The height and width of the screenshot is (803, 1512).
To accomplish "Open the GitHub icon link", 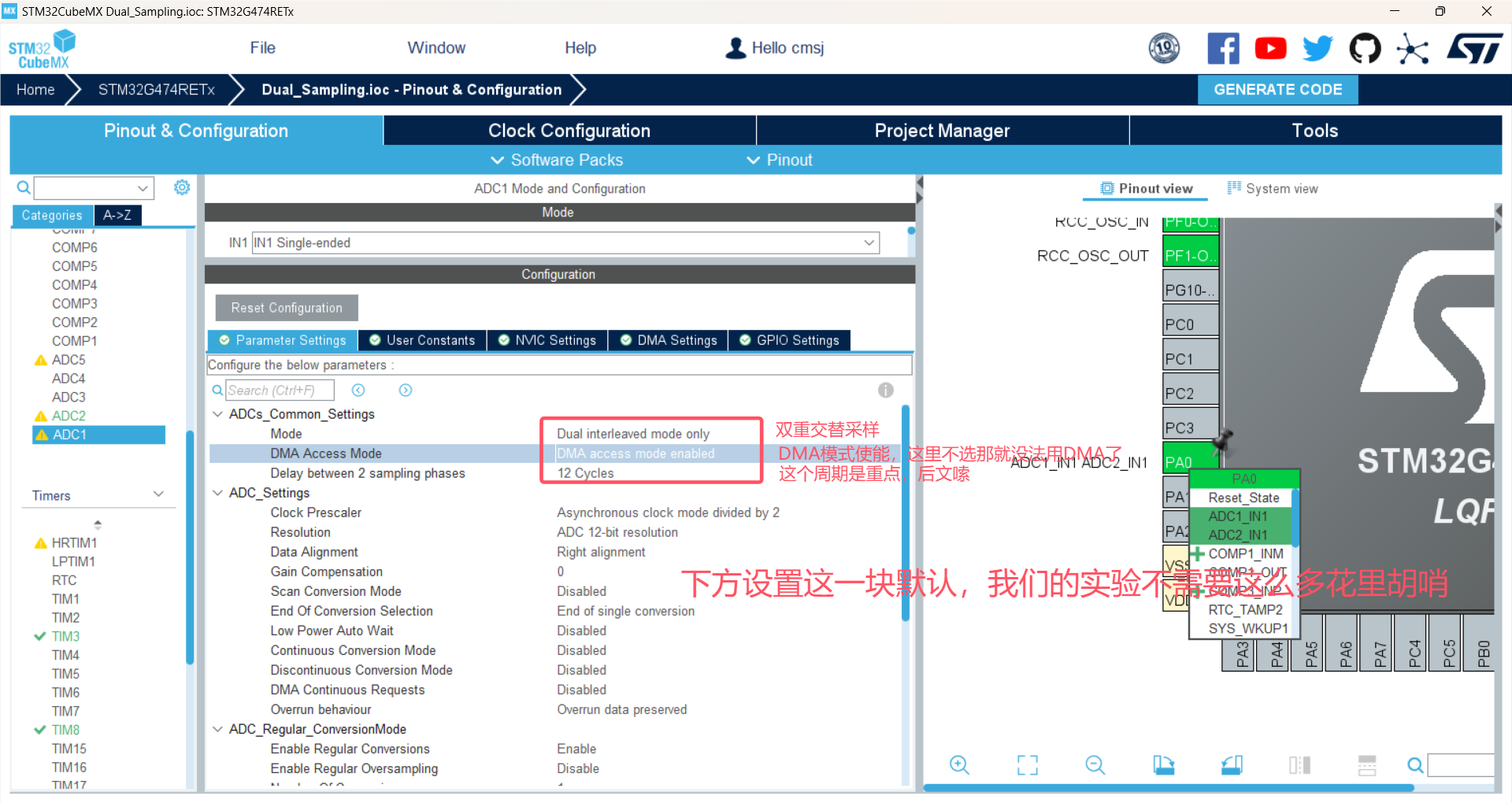I will pos(1365,49).
